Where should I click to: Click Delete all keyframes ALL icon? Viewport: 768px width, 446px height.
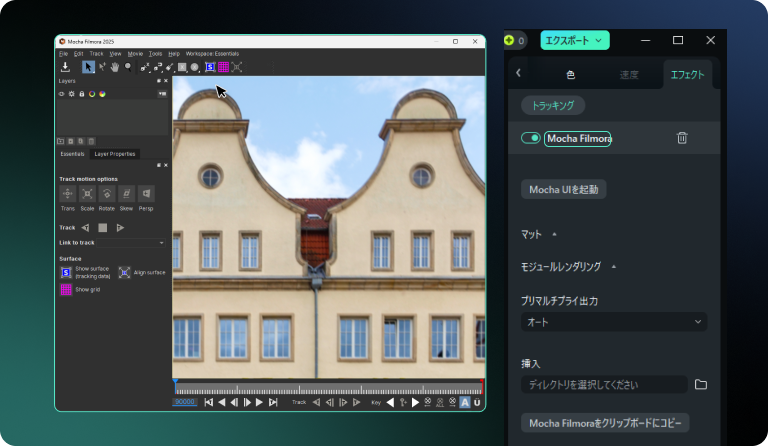[440, 402]
